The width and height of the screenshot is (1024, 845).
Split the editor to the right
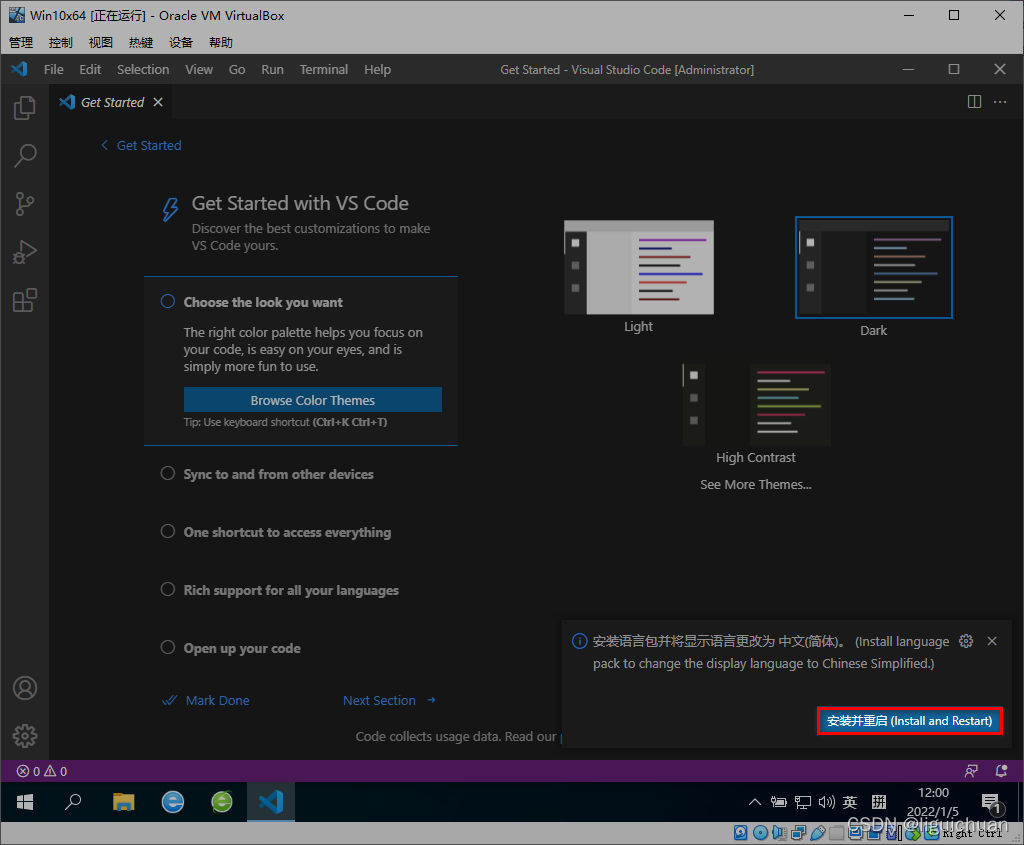pos(974,102)
